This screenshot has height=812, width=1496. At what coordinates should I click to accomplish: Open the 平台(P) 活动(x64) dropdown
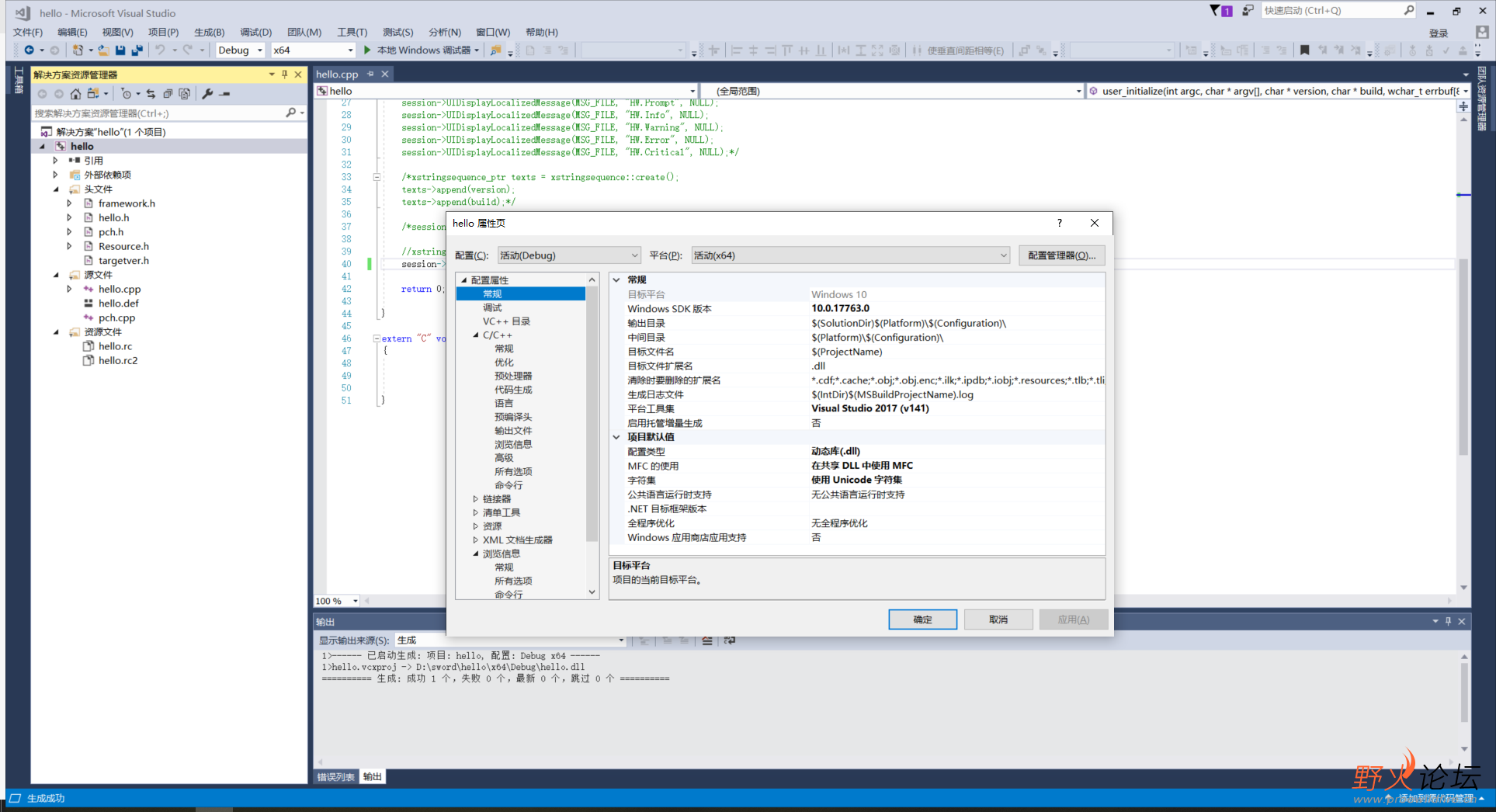[851, 255]
